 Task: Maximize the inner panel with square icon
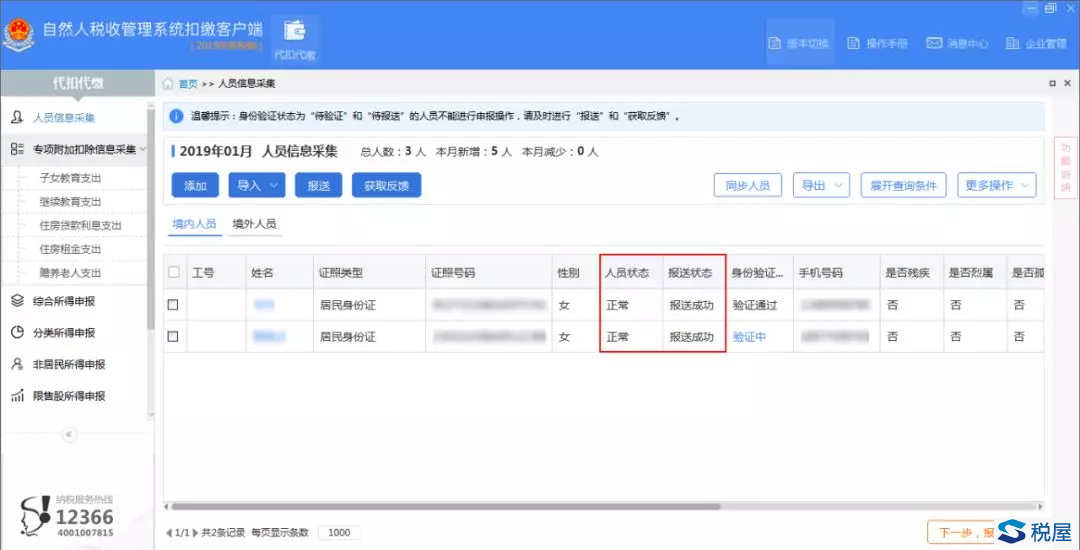1052,83
